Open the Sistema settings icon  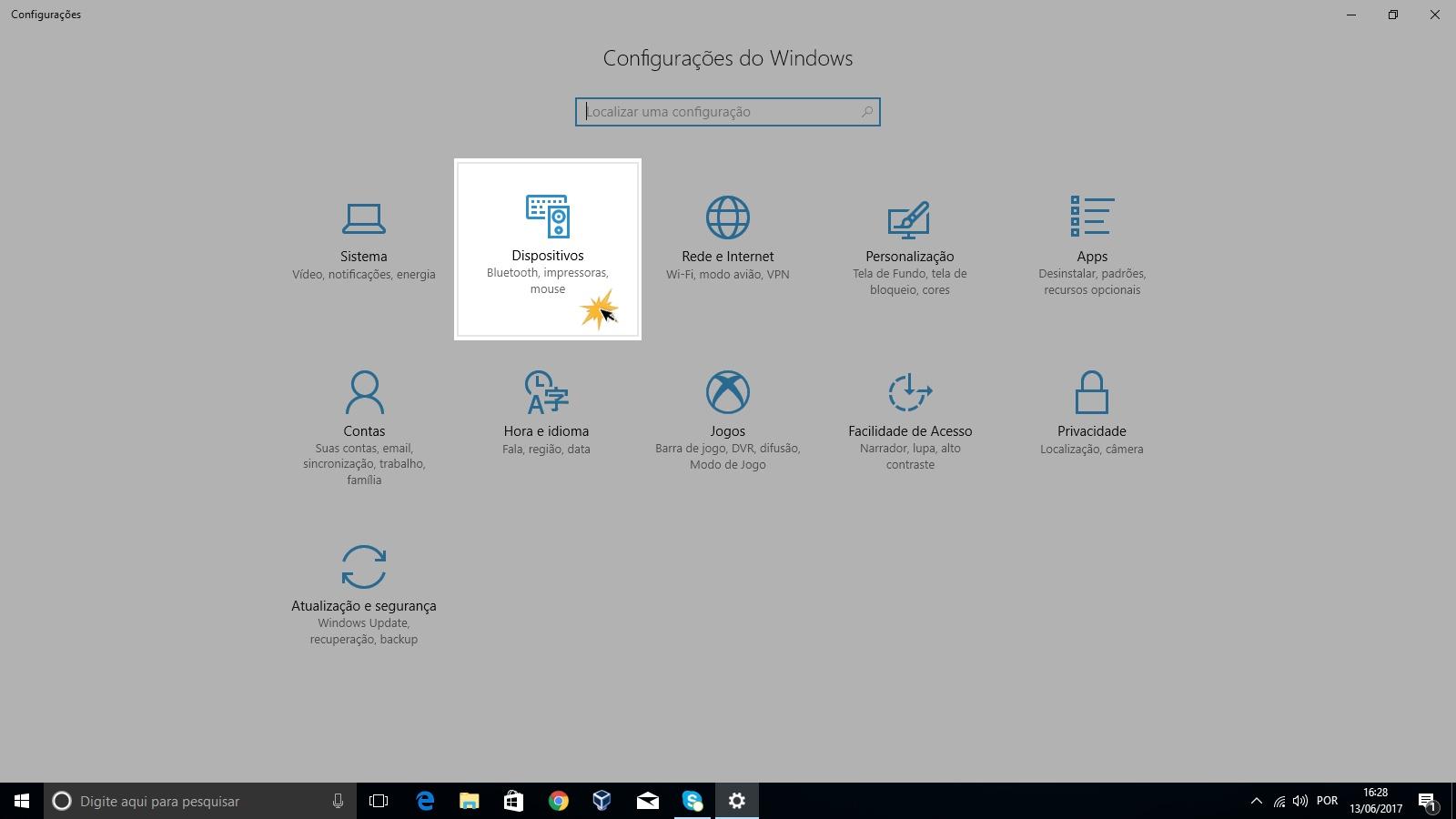tap(363, 218)
